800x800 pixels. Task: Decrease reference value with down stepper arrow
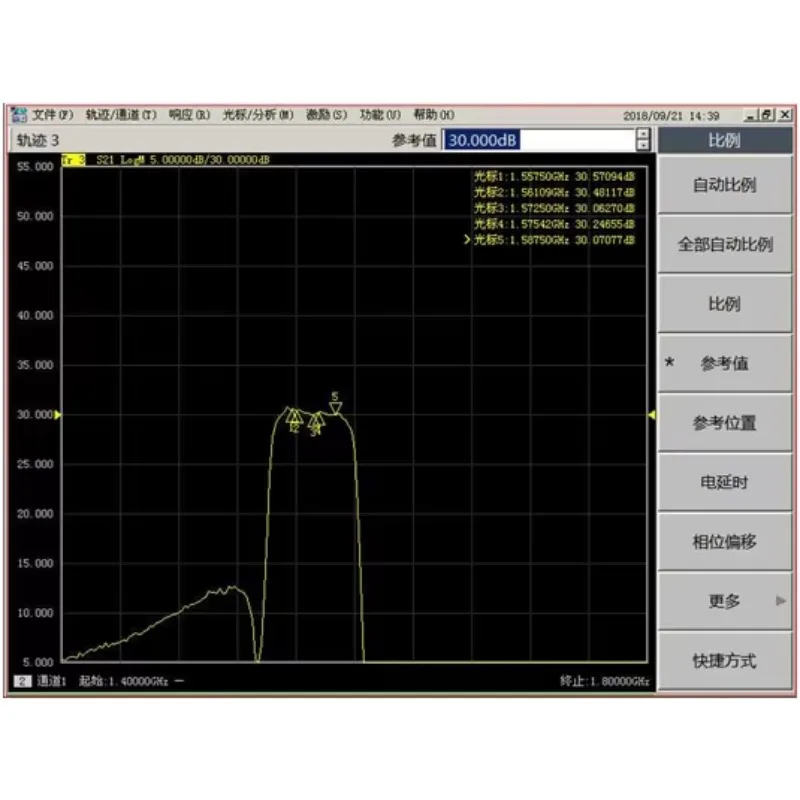click(643, 145)
